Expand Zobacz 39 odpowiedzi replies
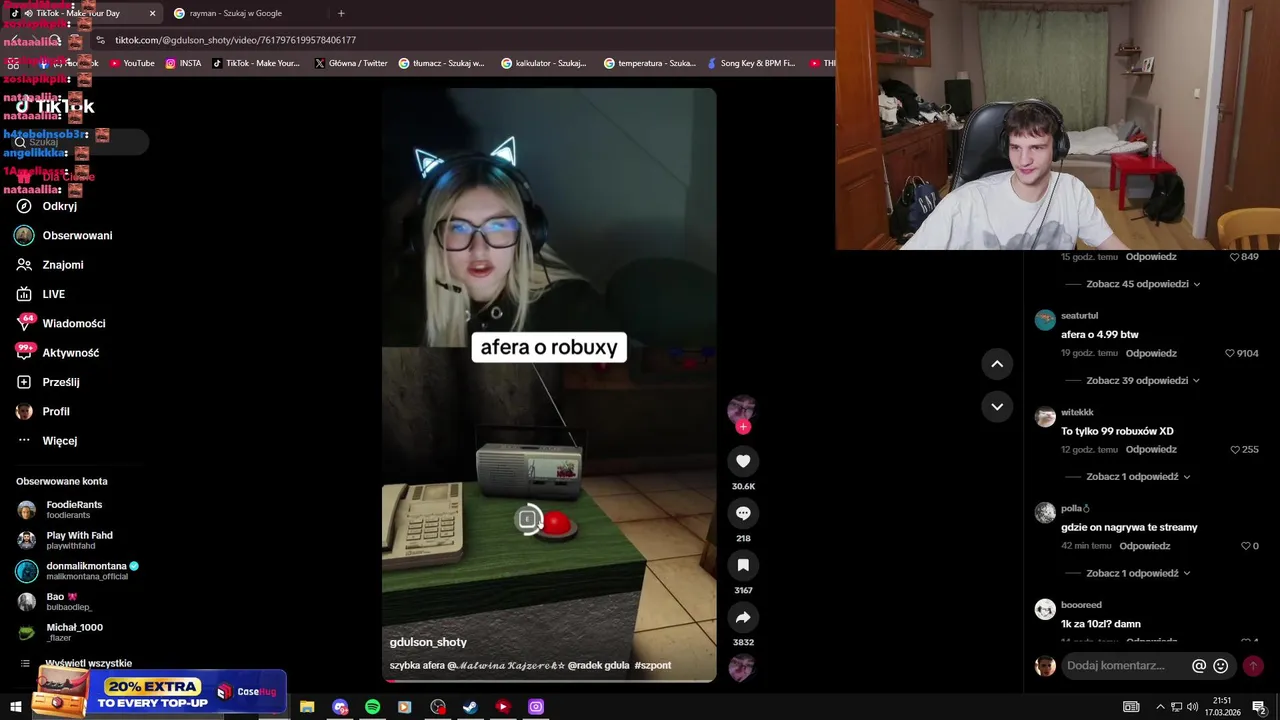 pyautogui.click(x=1142, y=381)
